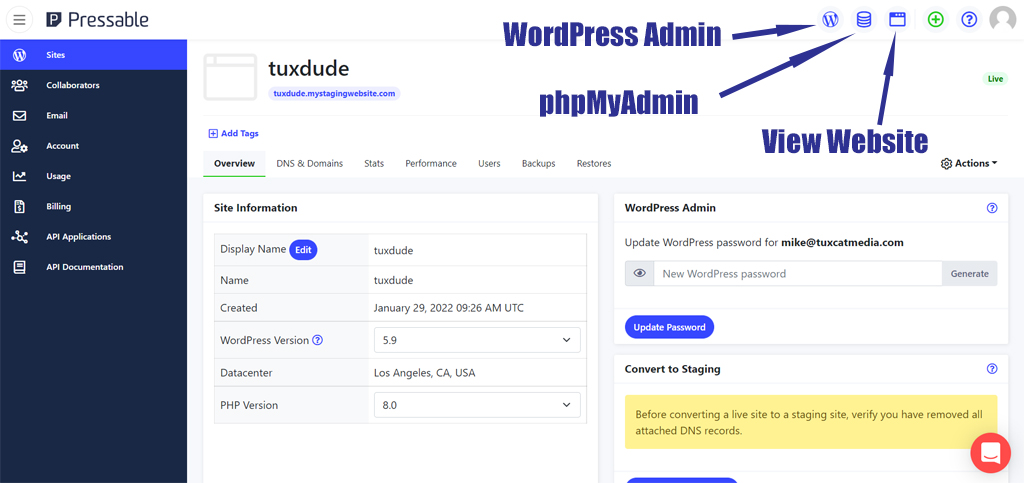The image size is (1024, 483).
Task: Click the green add new site icon
Action: [936, 20]
